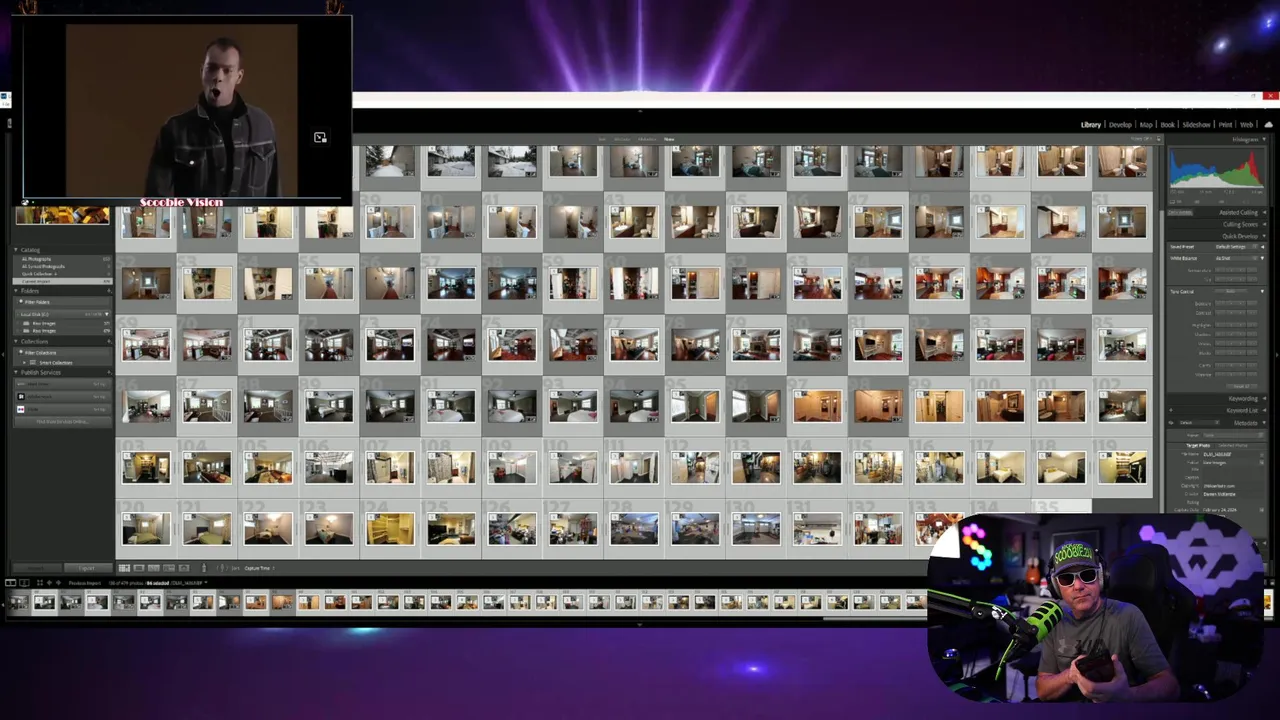1280x720 pixels.
Task: Click the Reset All button
Action: coord(1241,386)
